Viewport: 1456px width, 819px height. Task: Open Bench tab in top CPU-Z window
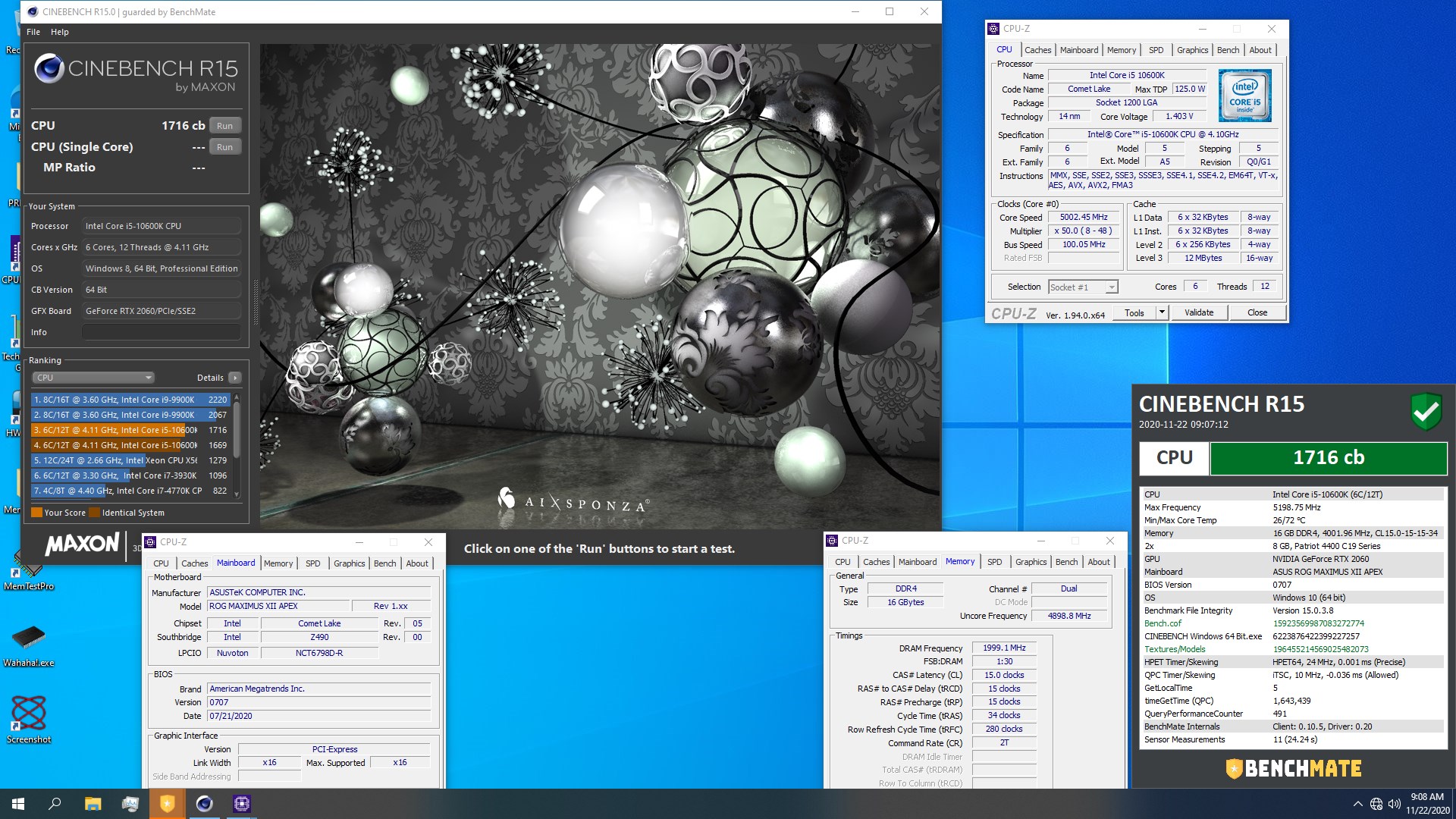point(1228,50)
